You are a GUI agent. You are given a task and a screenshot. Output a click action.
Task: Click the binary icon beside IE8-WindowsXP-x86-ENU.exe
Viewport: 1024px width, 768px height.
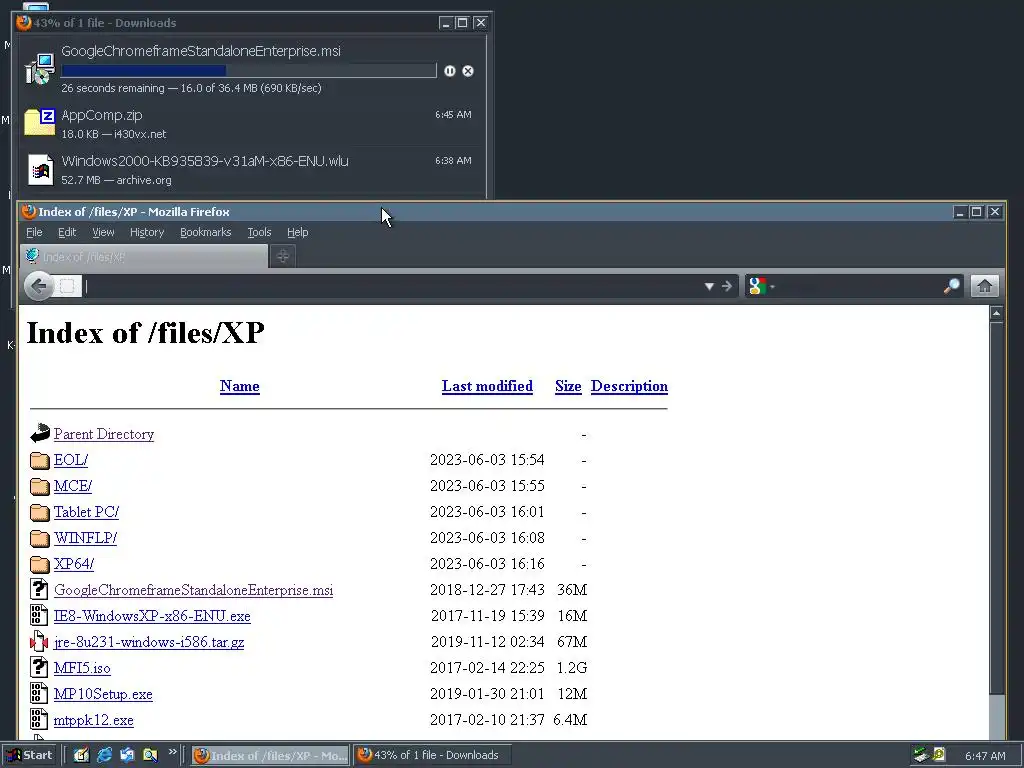pos(39,615)
